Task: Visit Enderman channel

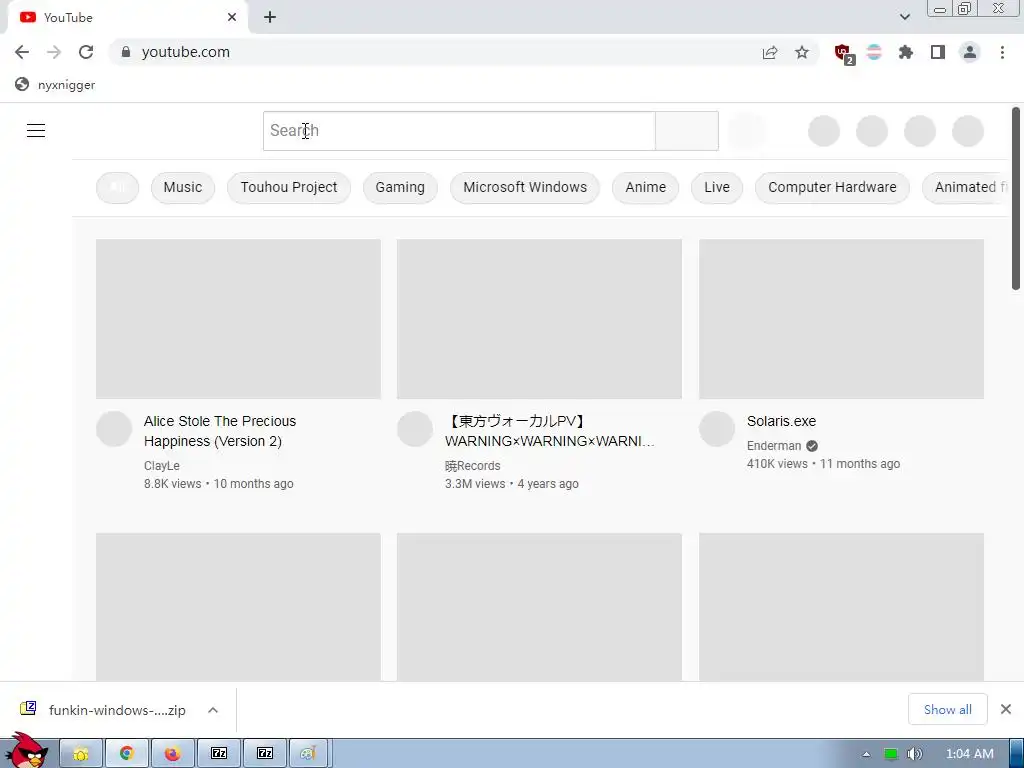Action: (774, 446)
